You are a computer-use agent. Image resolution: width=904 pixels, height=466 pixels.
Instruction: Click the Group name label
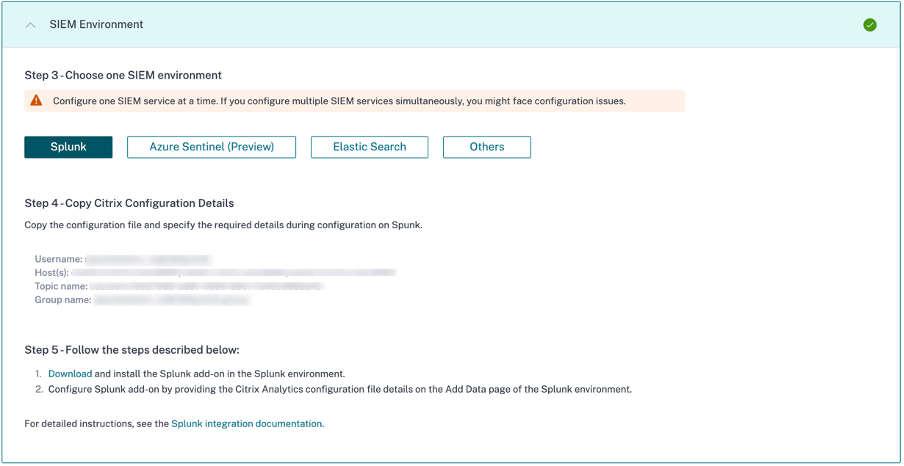click(63, 300)
